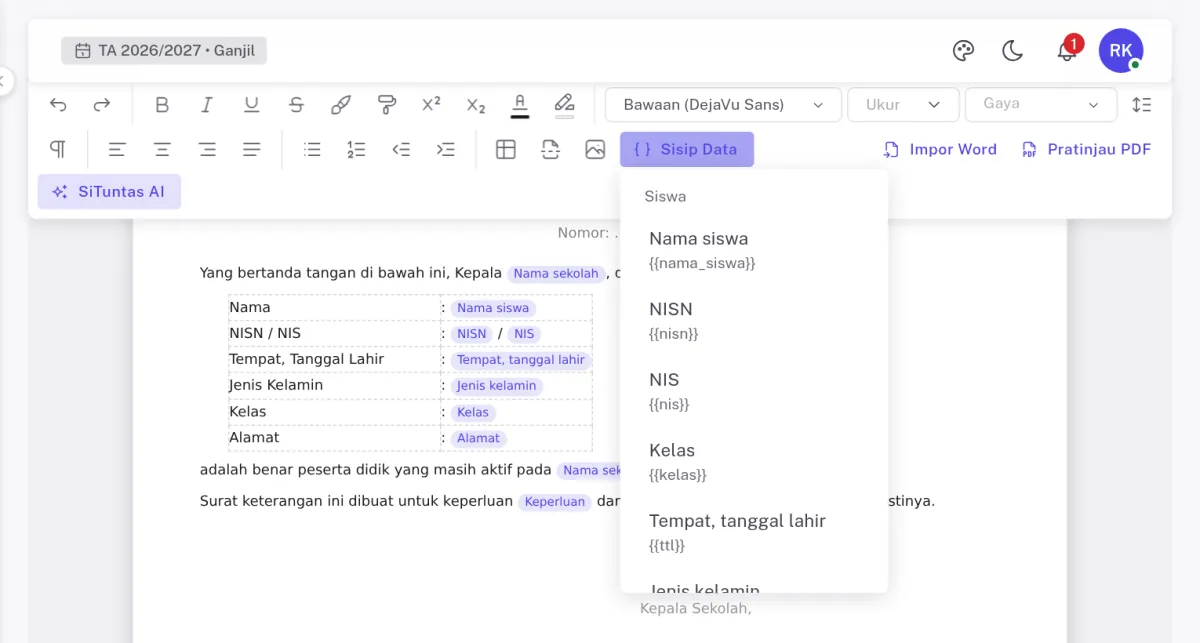Insert the NIS {{nis}} menu entry
Viewport: 1200px width, 643px height.
pos(754,391)
